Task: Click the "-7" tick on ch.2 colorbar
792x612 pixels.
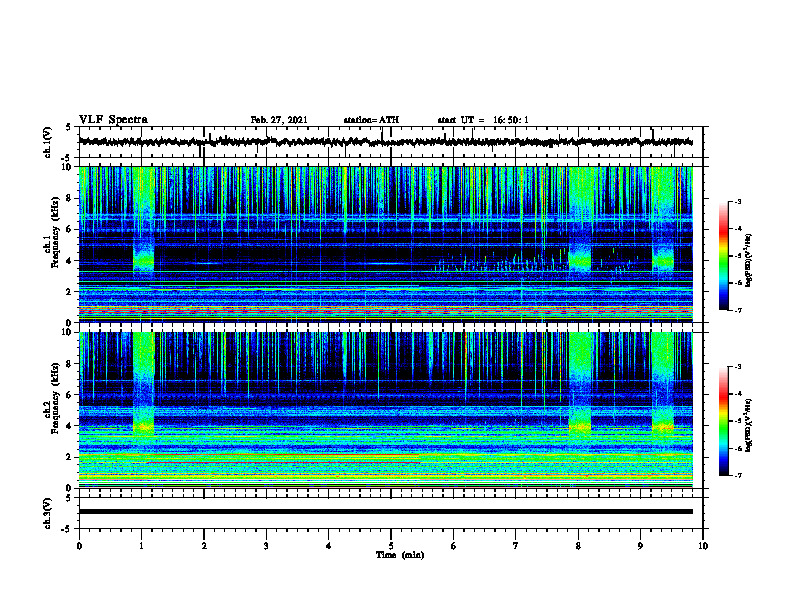Action: tap(738, 476)
